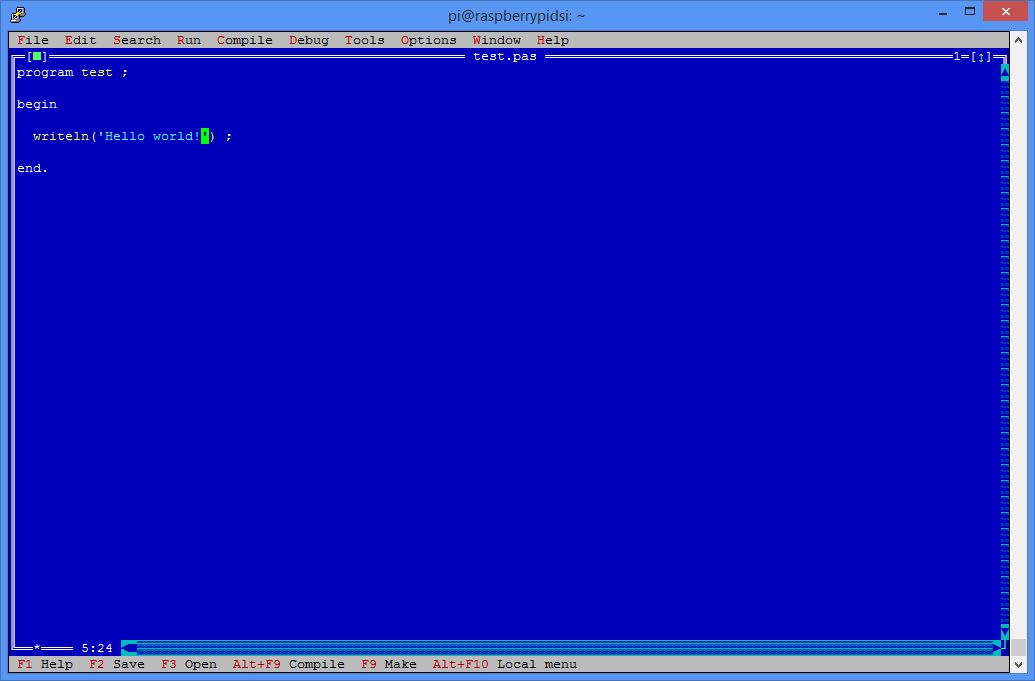The height and width of the screenshot is (681, 1035).
Task: Click the 5:24 cursor position indicator
Action: 96,647
